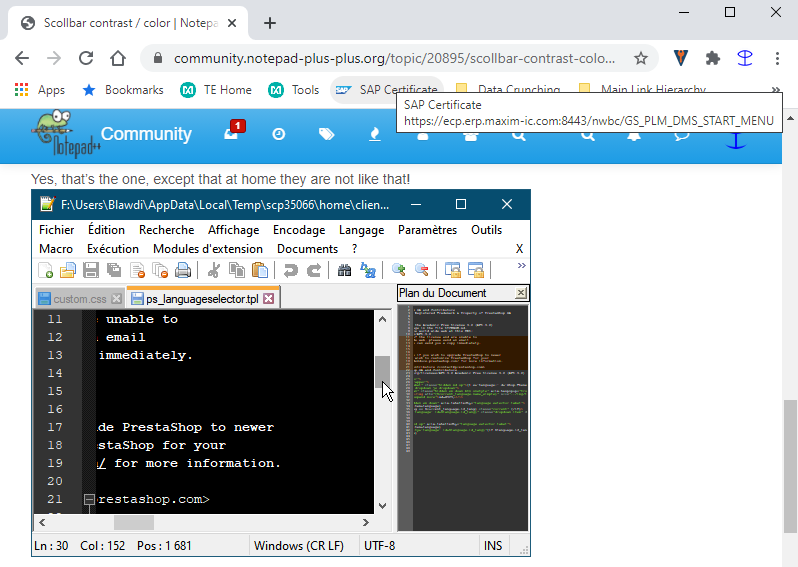Click the orange V extension icon in Chrome toolbar
The height and width of the screenshot is (567, 798).
tap(681, 59)
